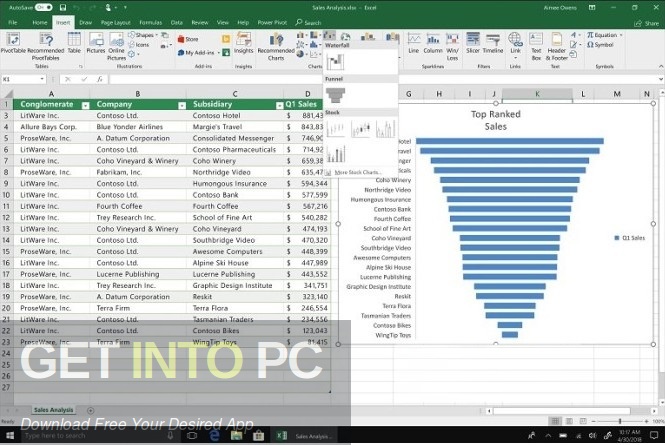
Task: Click the Share button
Action: [647, 23]
